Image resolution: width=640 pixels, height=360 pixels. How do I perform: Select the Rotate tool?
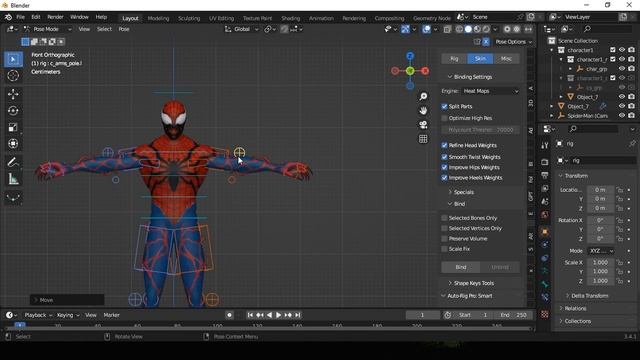click(13, 111)
